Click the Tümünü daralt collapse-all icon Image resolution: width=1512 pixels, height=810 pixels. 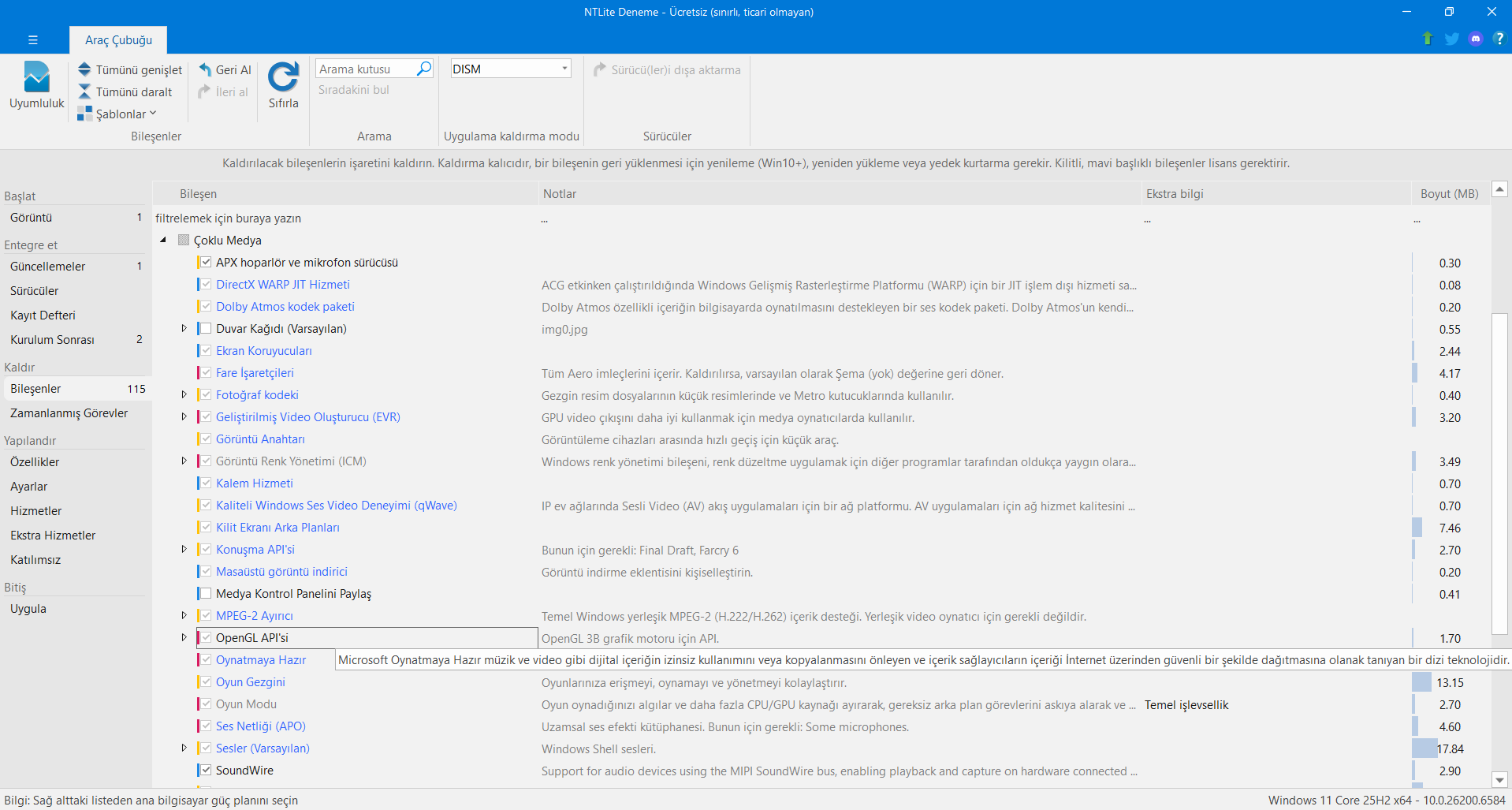pyautogui.click(x=84, y=91)
